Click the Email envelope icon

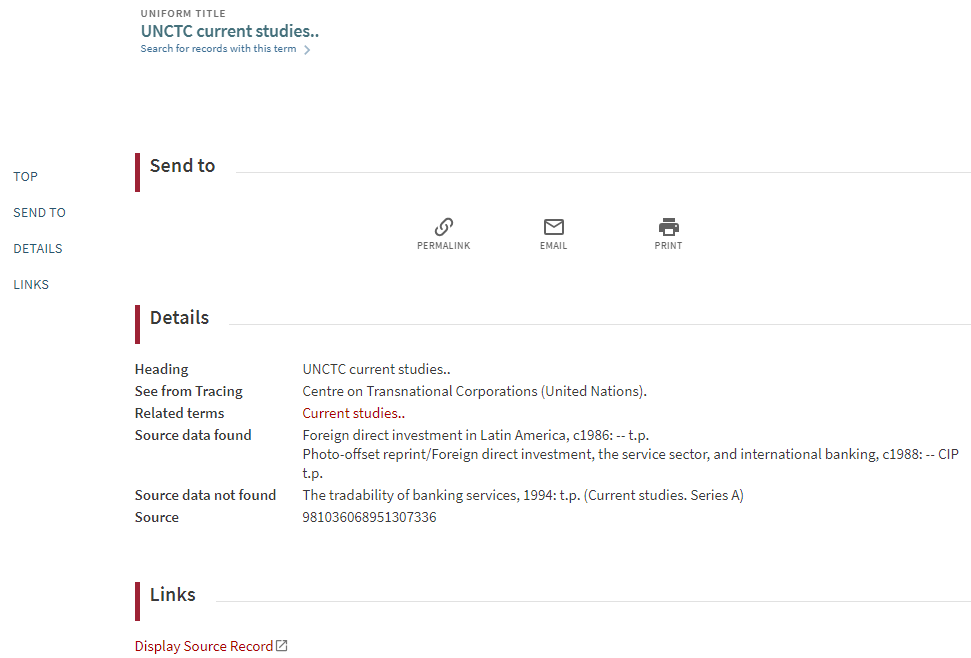click(x=553, y=227)
